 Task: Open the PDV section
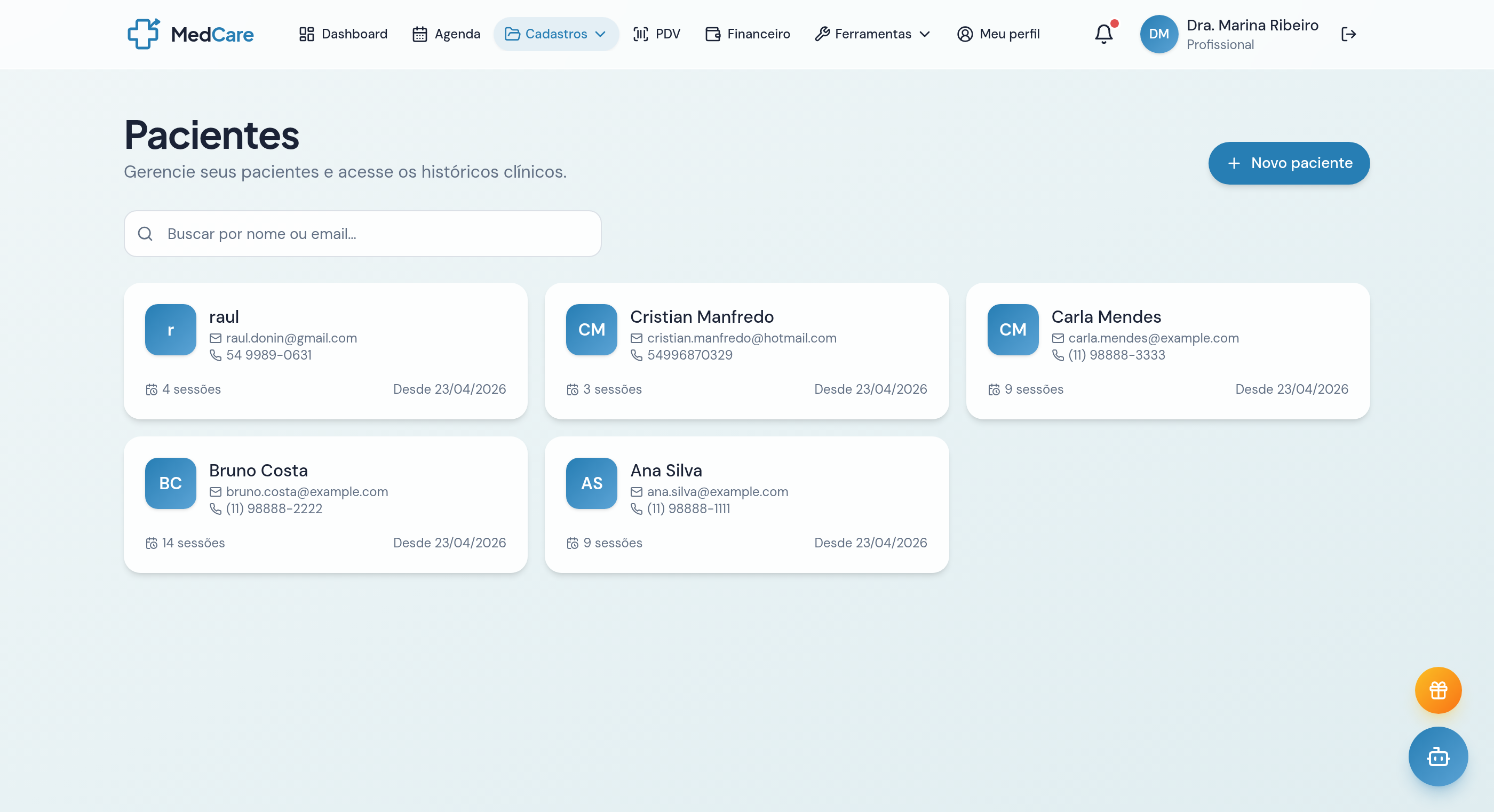point(656,34)
